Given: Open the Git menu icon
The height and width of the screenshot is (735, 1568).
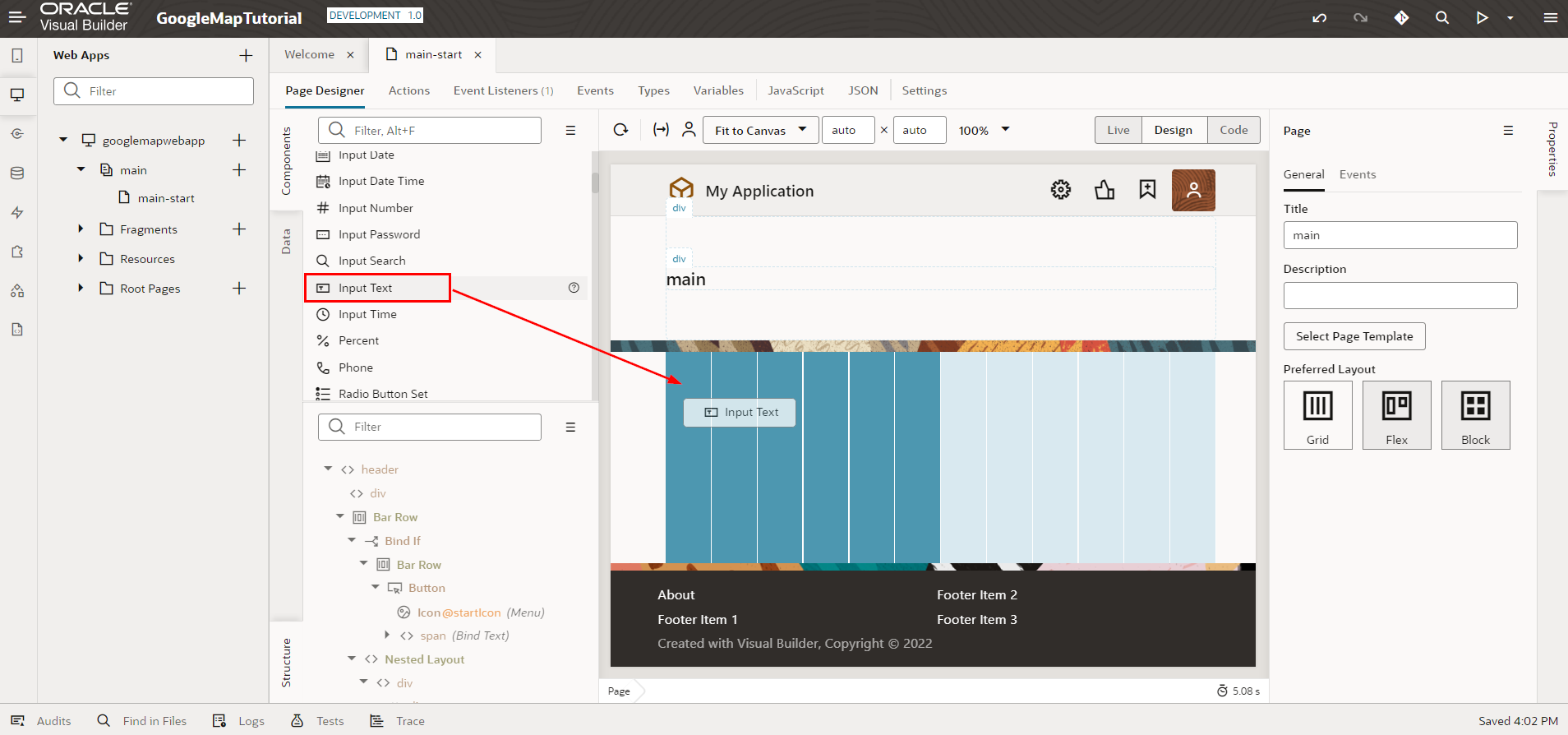Looking at the screenshot, I should pyautogui.click(x=1401, y=18).
